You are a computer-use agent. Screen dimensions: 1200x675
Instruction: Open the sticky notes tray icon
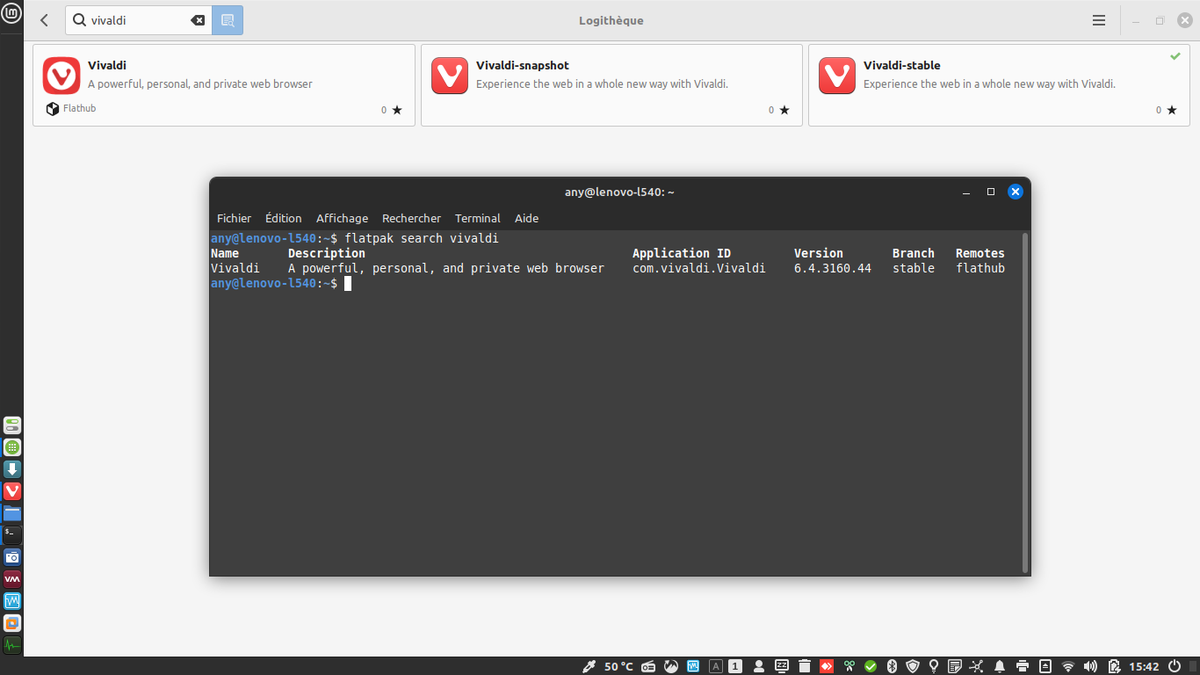click(955, 666)
